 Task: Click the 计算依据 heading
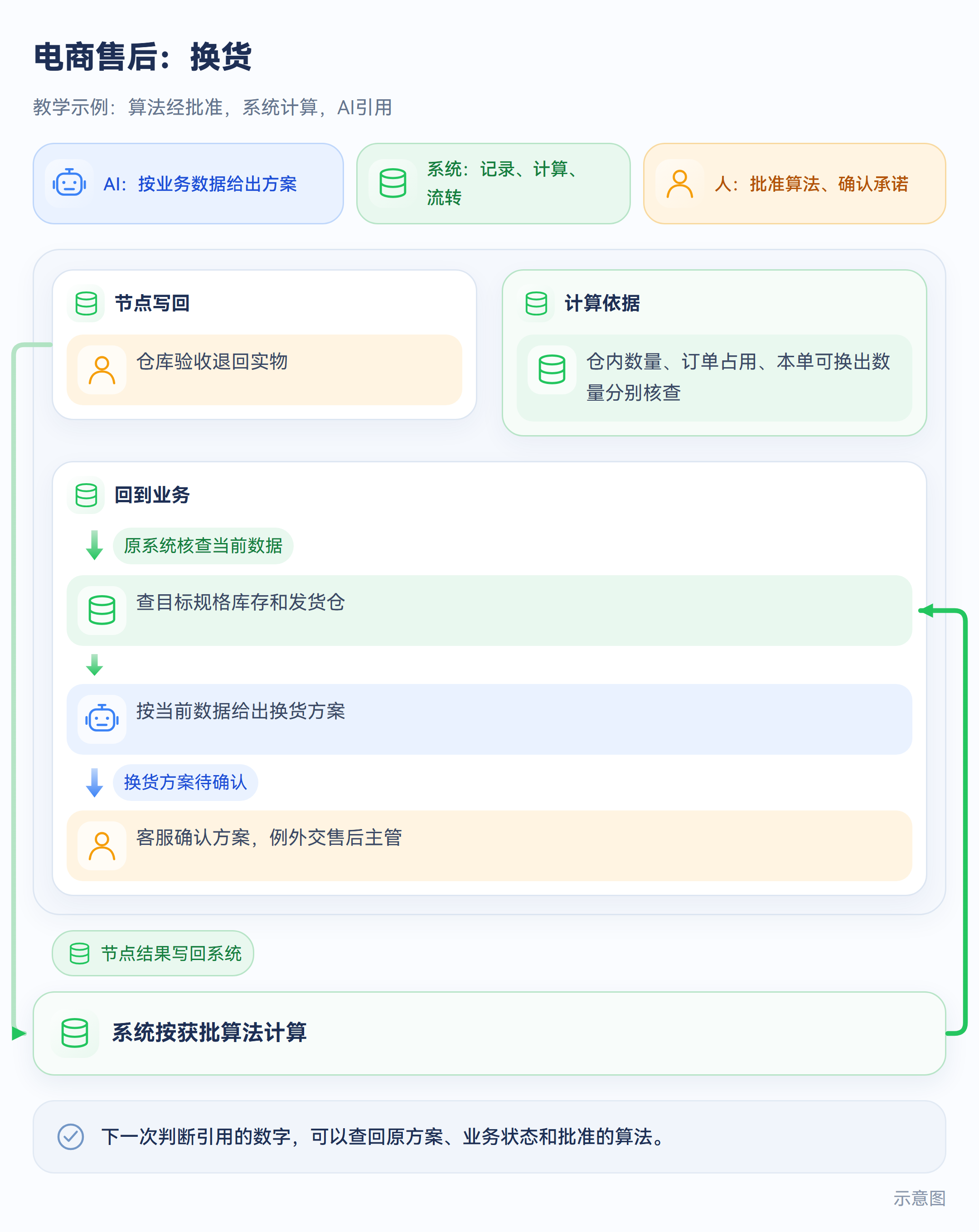(602, 303)
